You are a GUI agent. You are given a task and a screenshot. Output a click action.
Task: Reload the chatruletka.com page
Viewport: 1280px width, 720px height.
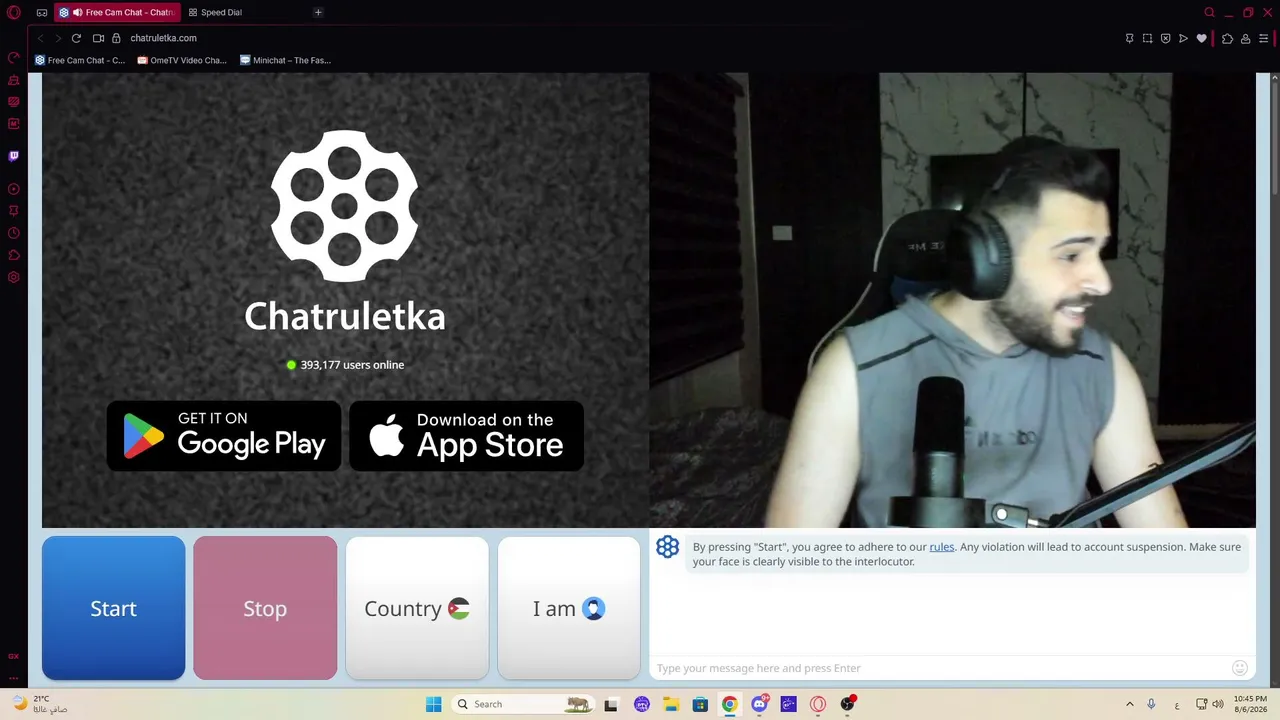coord(76,38)
